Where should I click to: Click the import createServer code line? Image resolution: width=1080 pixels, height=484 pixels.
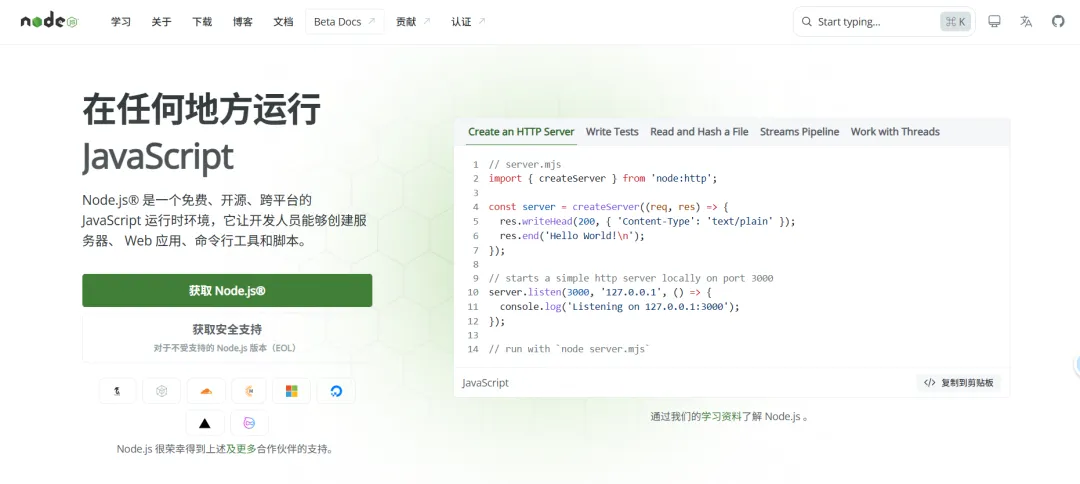point(603,178)
